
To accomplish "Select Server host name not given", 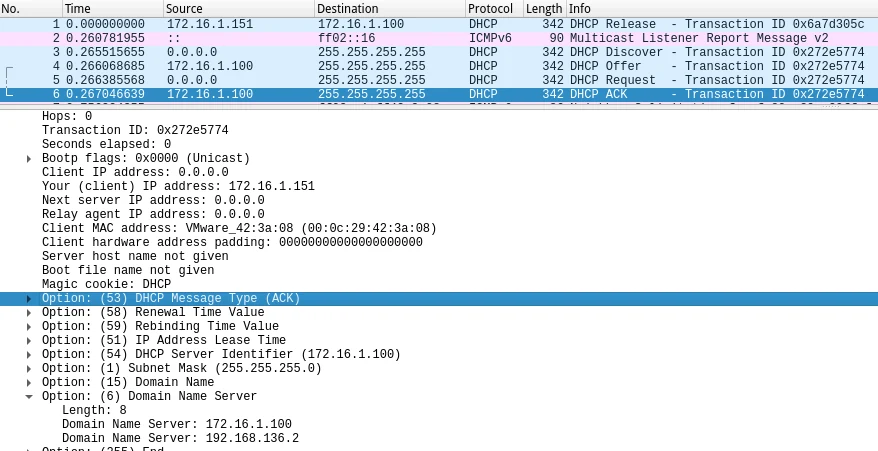I will click(x=135, y=257).
